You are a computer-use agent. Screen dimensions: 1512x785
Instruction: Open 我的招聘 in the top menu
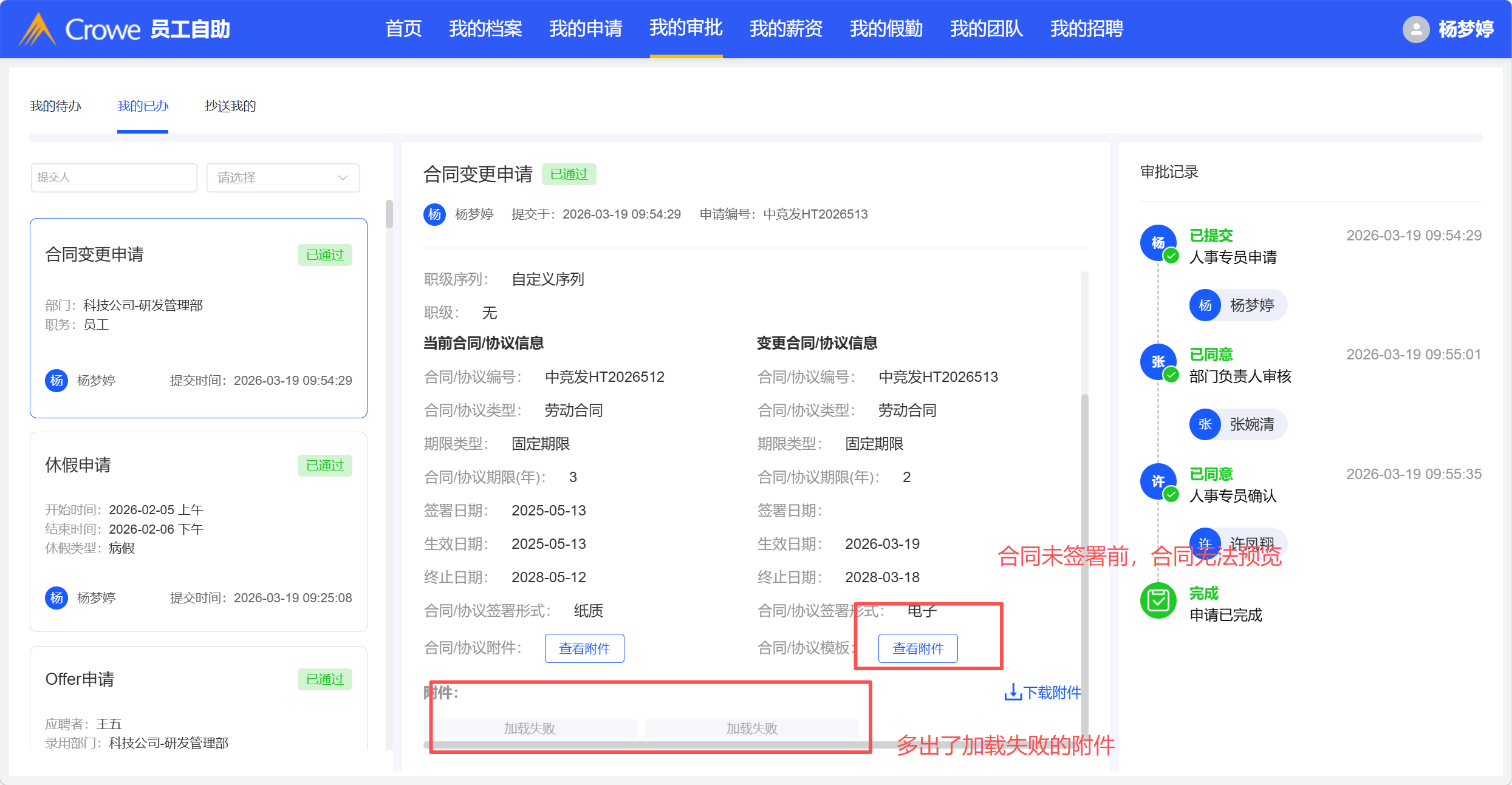(x=1086, y=29)
